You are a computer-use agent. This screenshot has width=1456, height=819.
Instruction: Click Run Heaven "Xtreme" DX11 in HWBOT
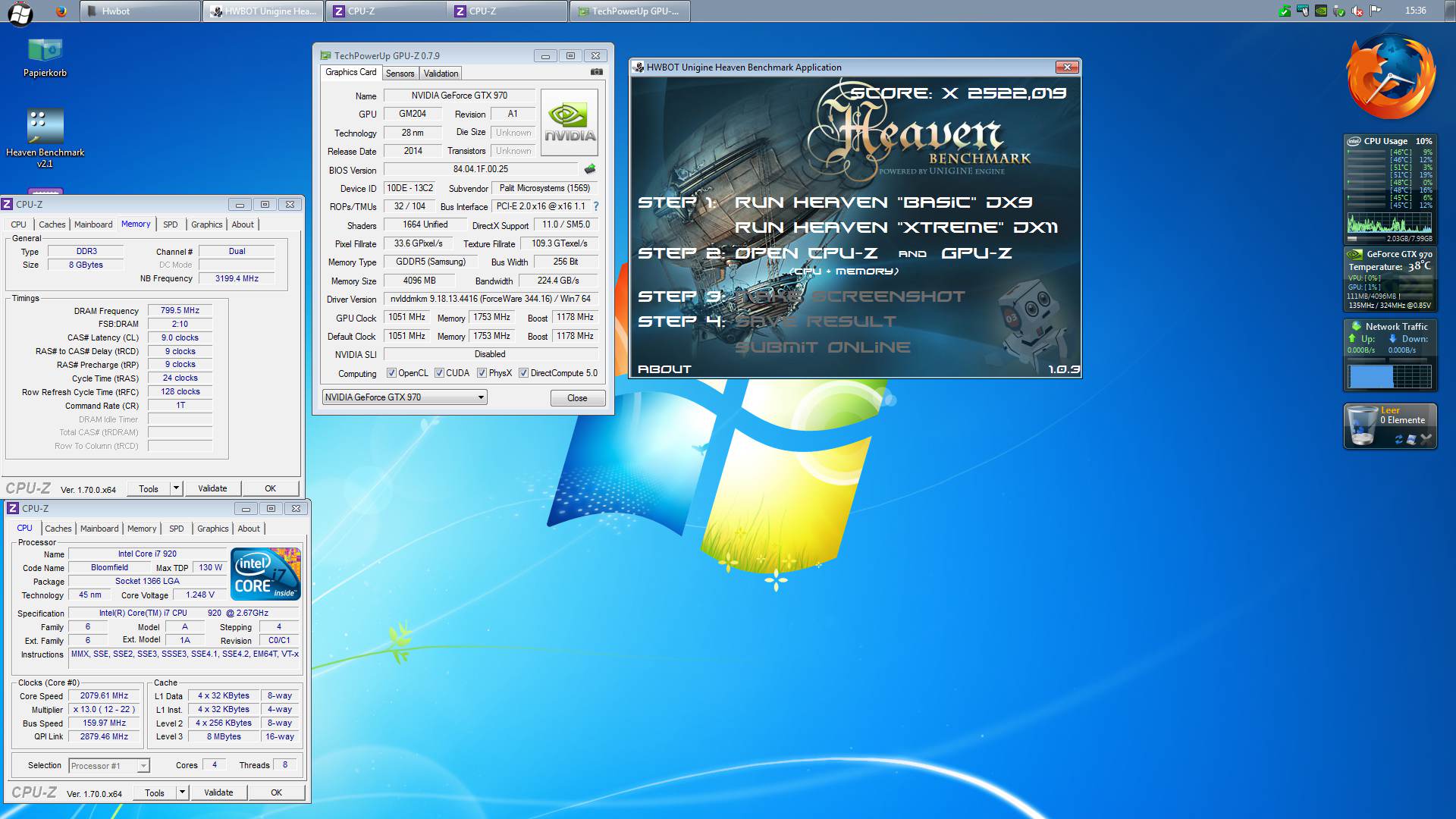[896, 227]
